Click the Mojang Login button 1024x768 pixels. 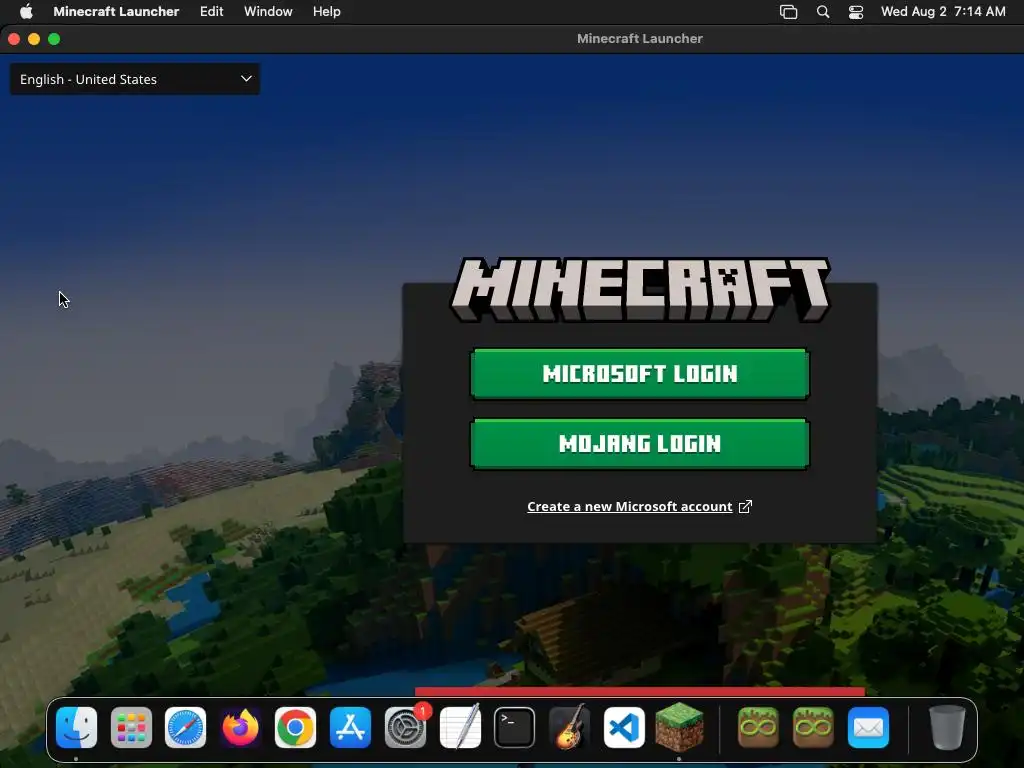pyautogui.click(x=639, y=444)
